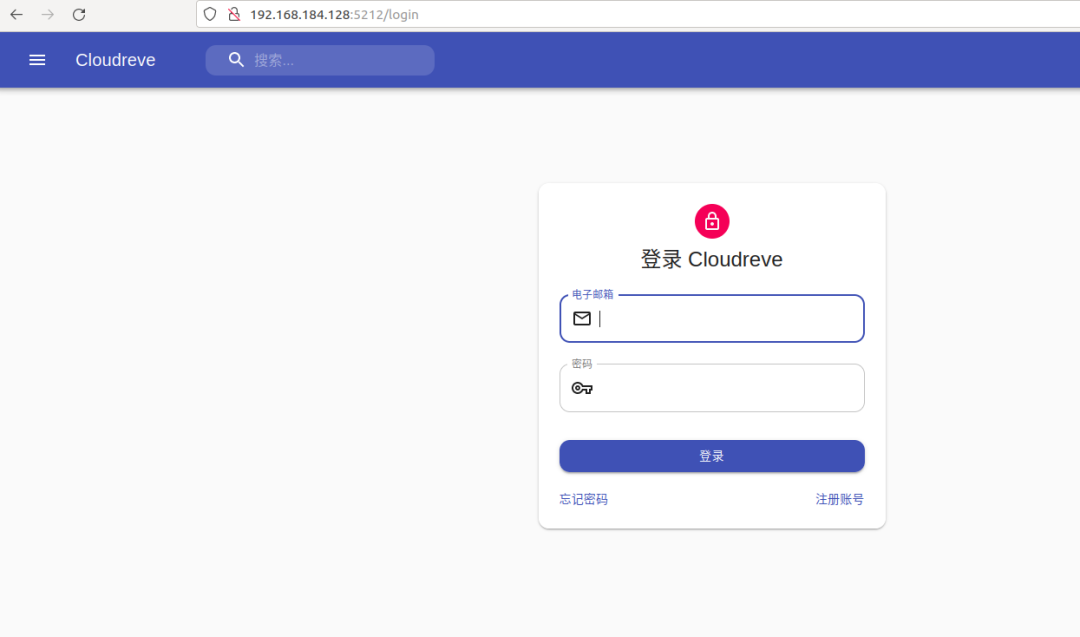Screen dimensions: 1080x637
Task: Click the pink padlock icon above the login title
Action: [x=712, y=221]
